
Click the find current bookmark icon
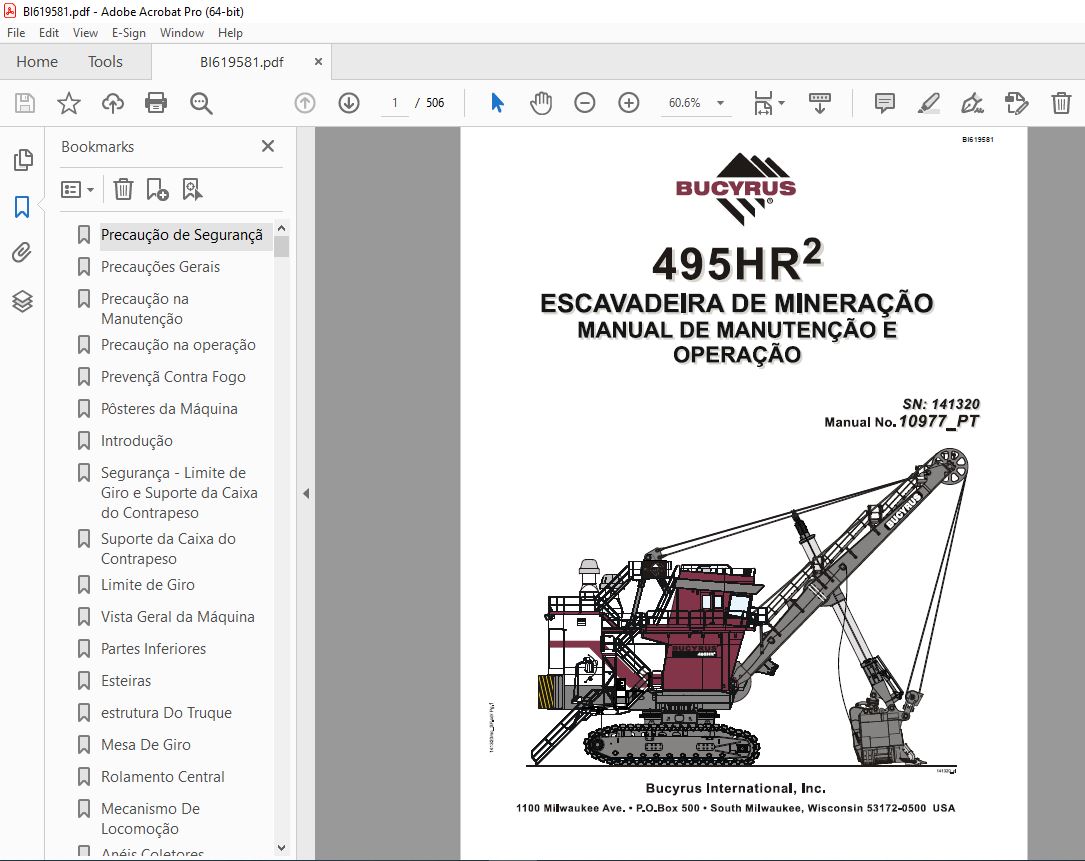coord(192,189)
